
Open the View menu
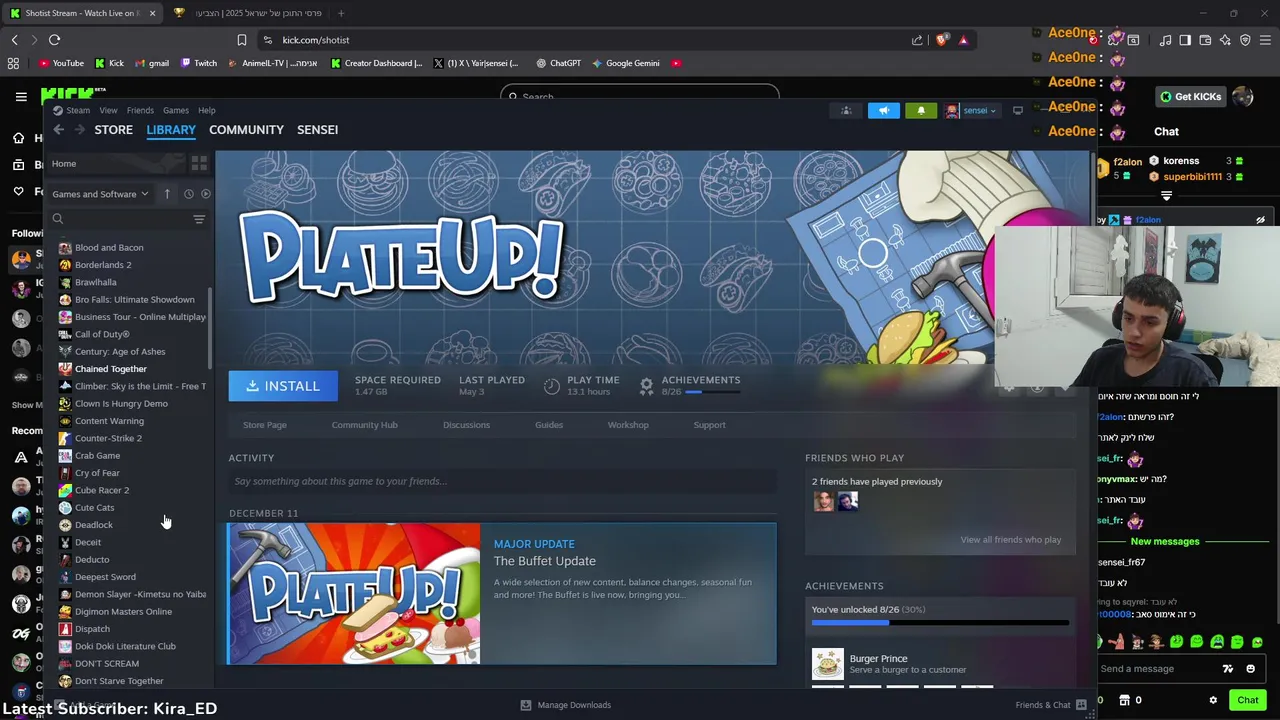pyautogui.click(x=108, y=110)
